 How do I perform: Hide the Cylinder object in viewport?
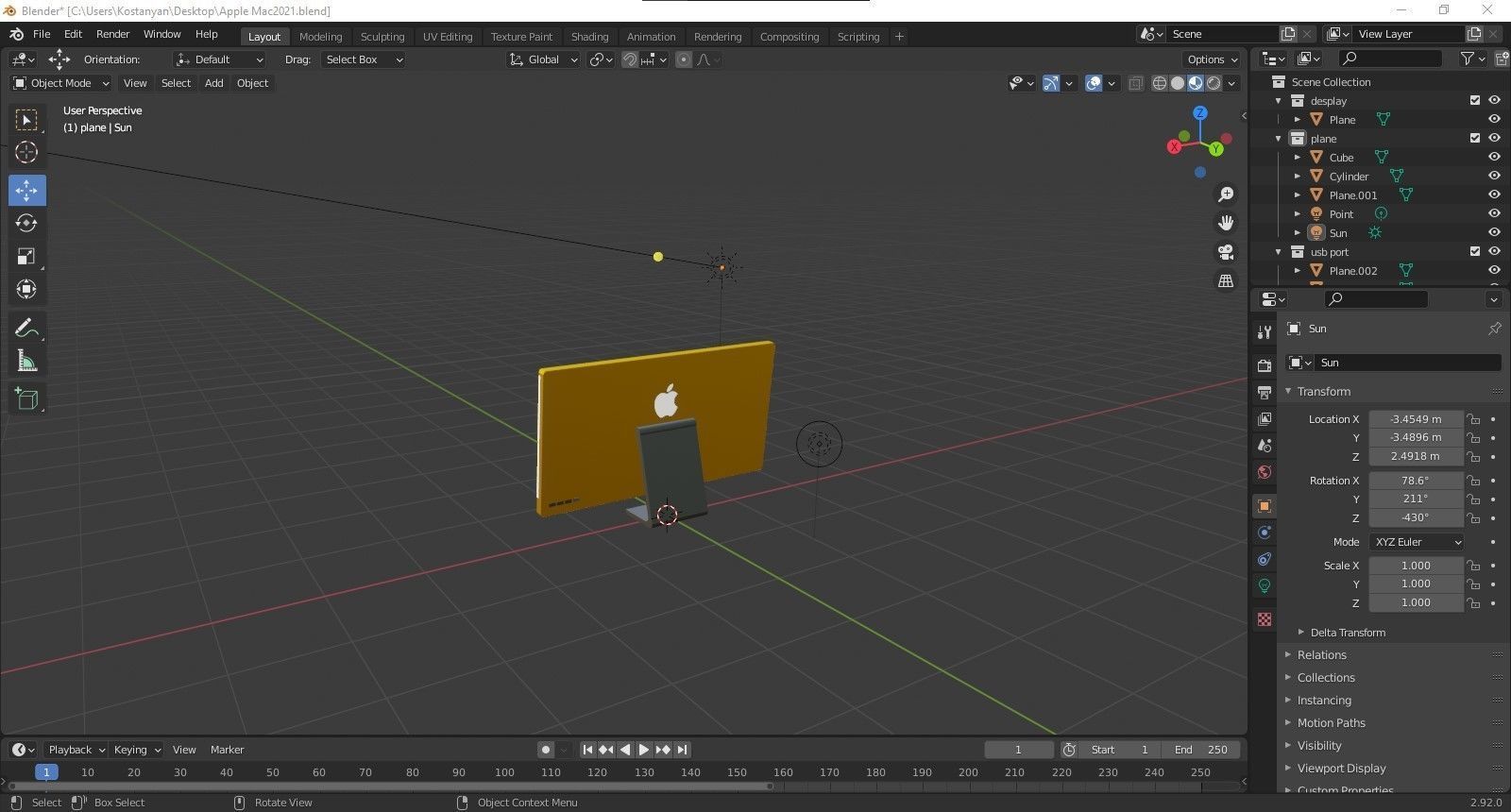tap(1494, 176)
